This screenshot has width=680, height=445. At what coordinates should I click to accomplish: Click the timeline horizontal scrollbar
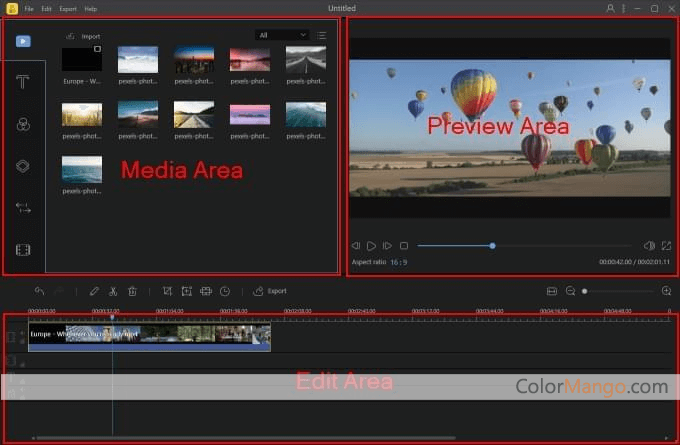[x=245, y=438]
